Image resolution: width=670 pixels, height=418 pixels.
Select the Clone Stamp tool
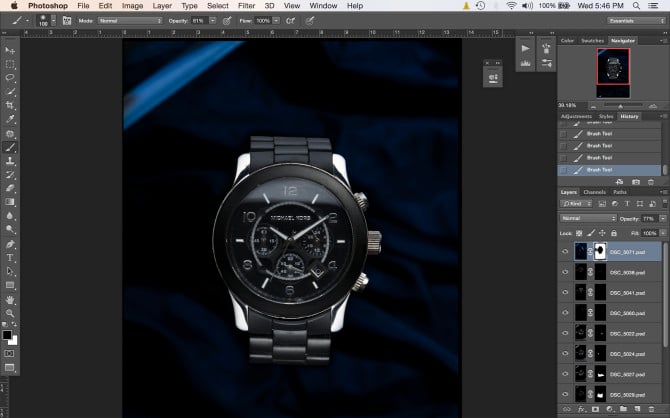click(10, 161)
